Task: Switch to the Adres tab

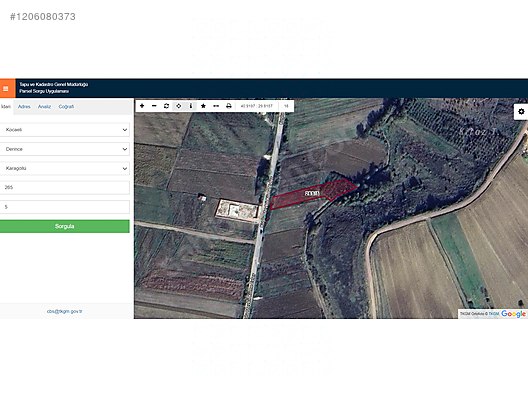Action: pos(24,107)
